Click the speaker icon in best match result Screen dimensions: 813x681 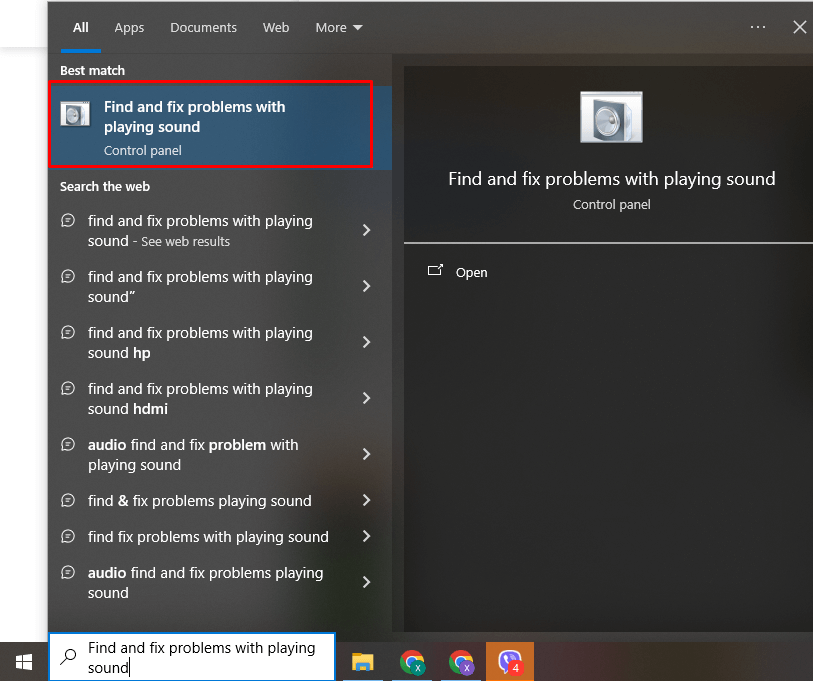point(75,114)
